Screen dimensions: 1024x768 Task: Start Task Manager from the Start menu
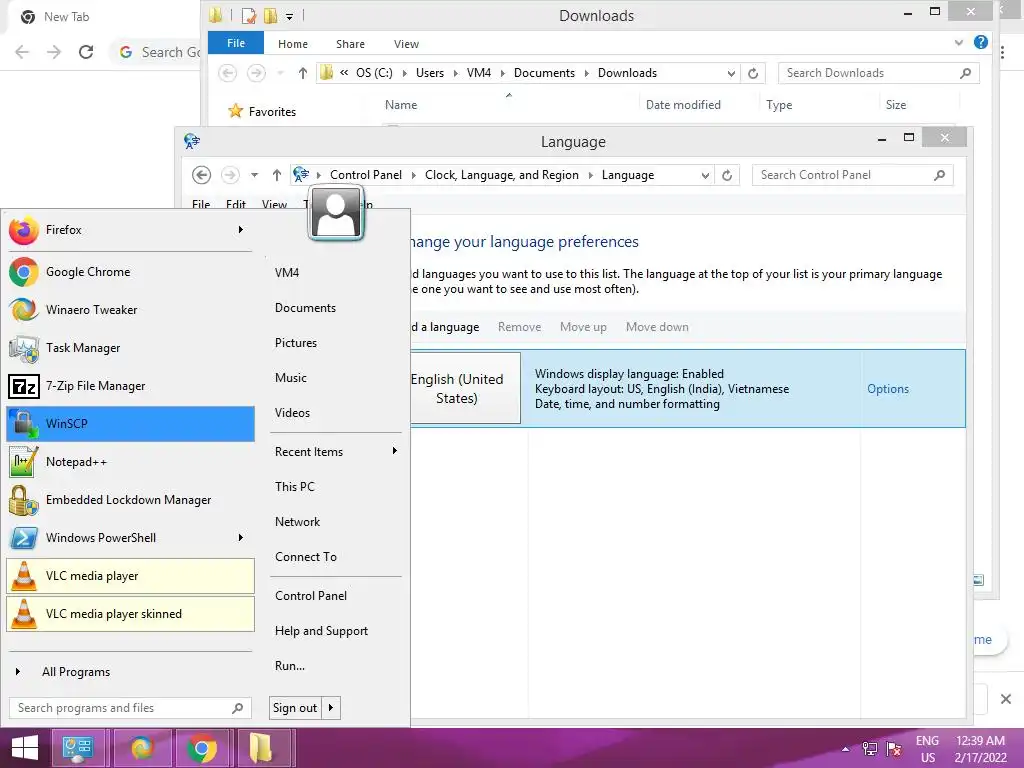[x=130, y=347]
